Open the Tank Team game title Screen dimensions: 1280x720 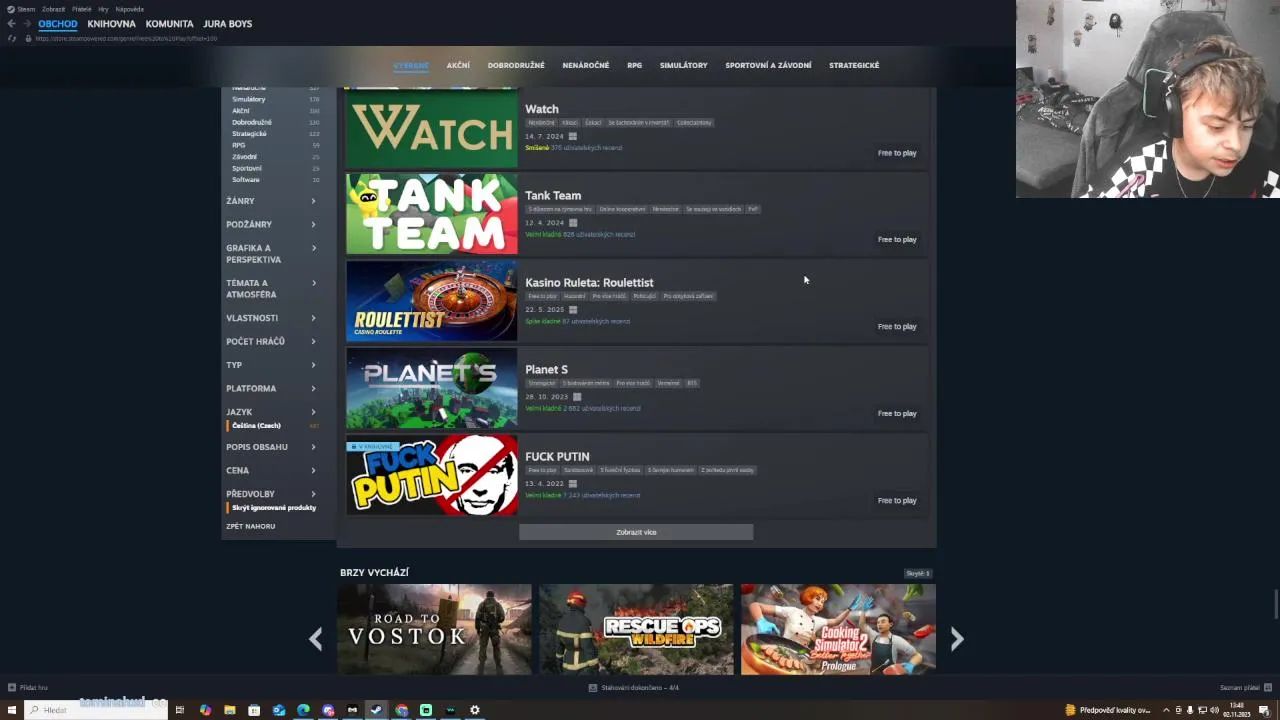(x=553, y=196)
